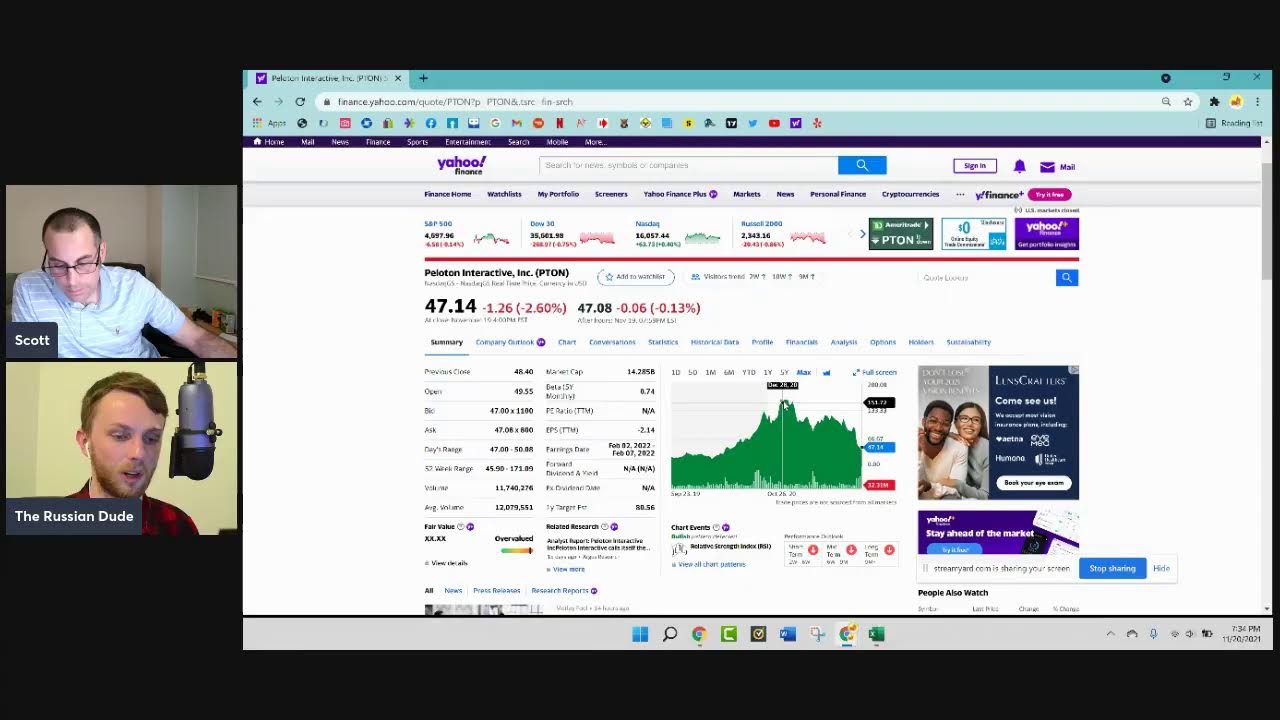1280x720 pixels.
Task: Switch to the Sustainability tab
Action: click(x=968, y=342)
